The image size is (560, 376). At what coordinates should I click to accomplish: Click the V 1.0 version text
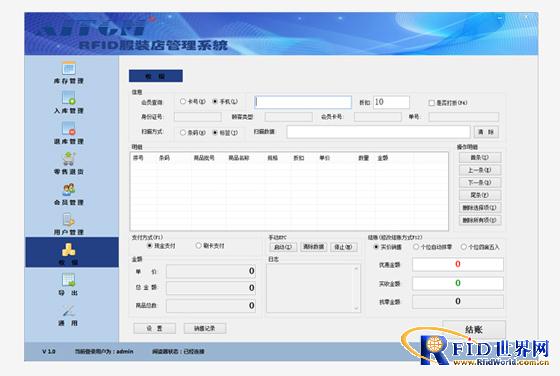[49, 351]
